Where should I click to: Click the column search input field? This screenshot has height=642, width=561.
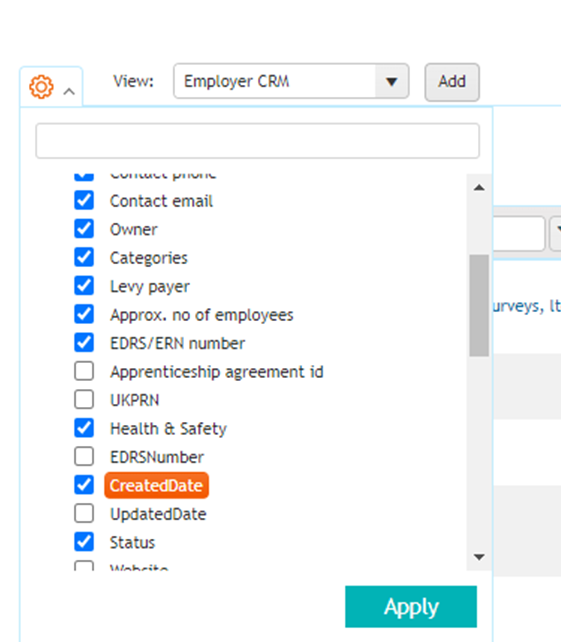(x=257, y=140)
